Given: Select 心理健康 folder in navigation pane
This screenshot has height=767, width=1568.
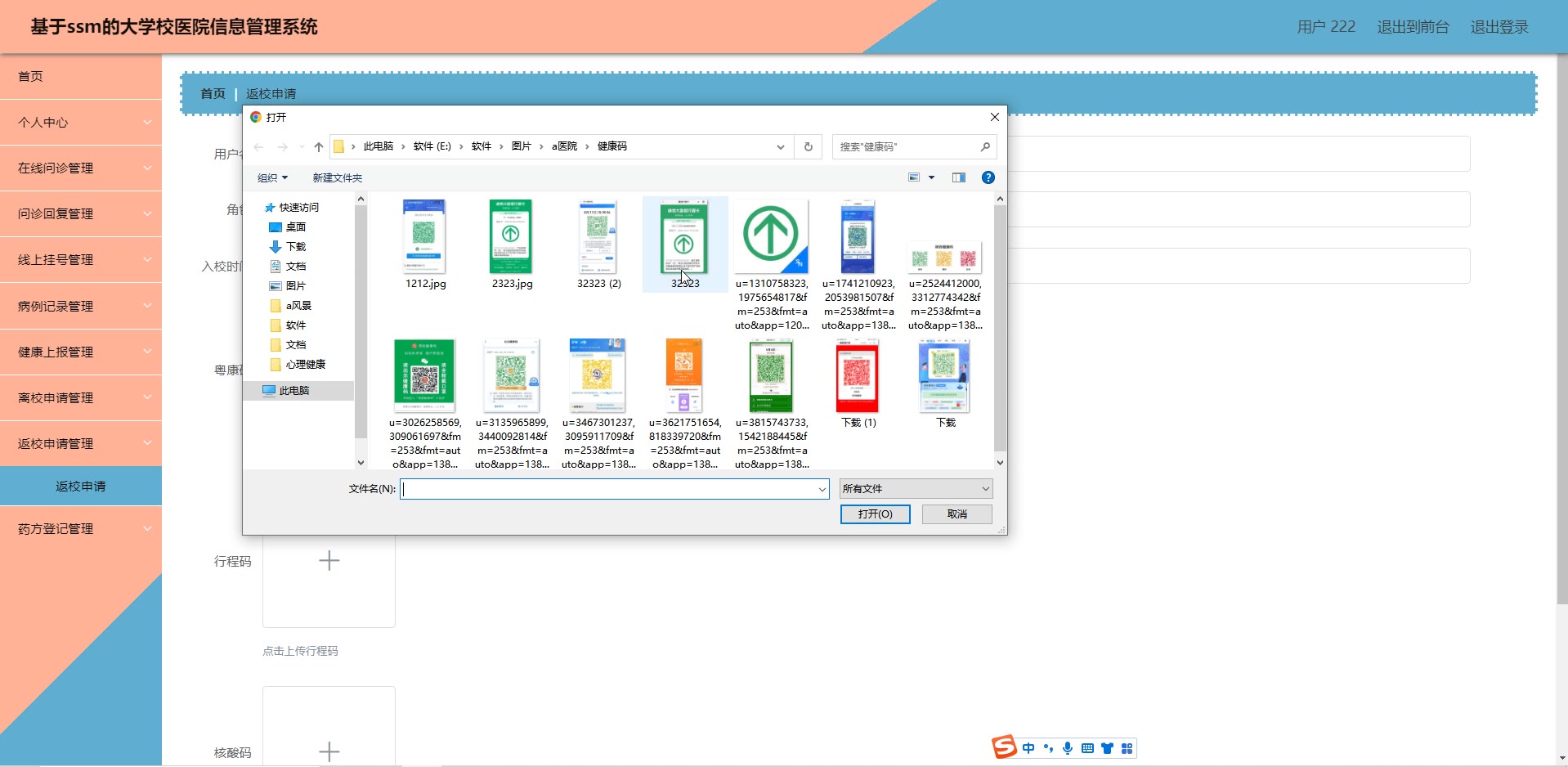Looking at the screenshot, I should [306, 365].
